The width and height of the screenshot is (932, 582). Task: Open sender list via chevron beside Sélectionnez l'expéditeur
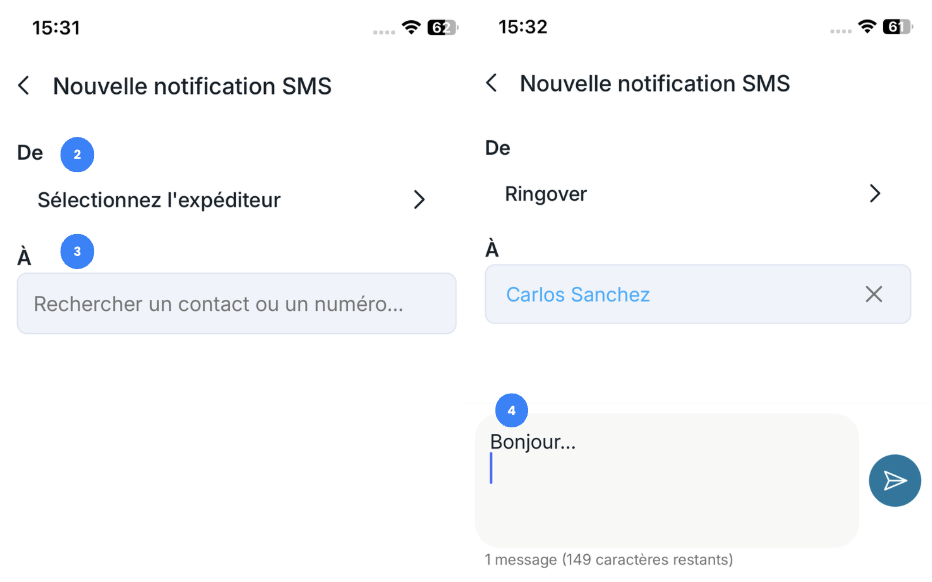(x=420, y=200)
